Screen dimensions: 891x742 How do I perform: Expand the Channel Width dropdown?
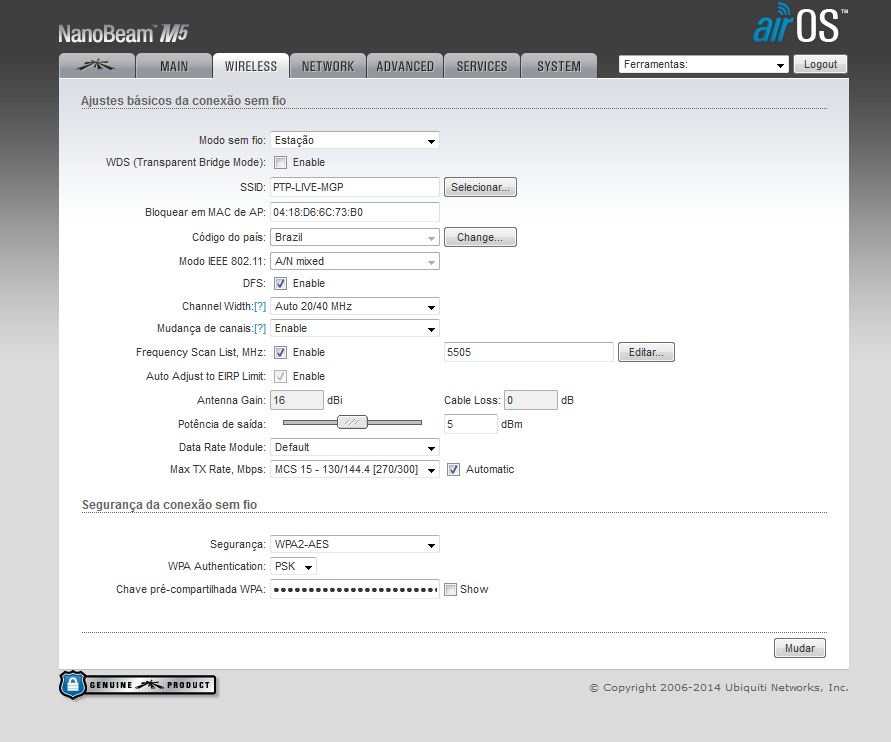coord(355,306)
